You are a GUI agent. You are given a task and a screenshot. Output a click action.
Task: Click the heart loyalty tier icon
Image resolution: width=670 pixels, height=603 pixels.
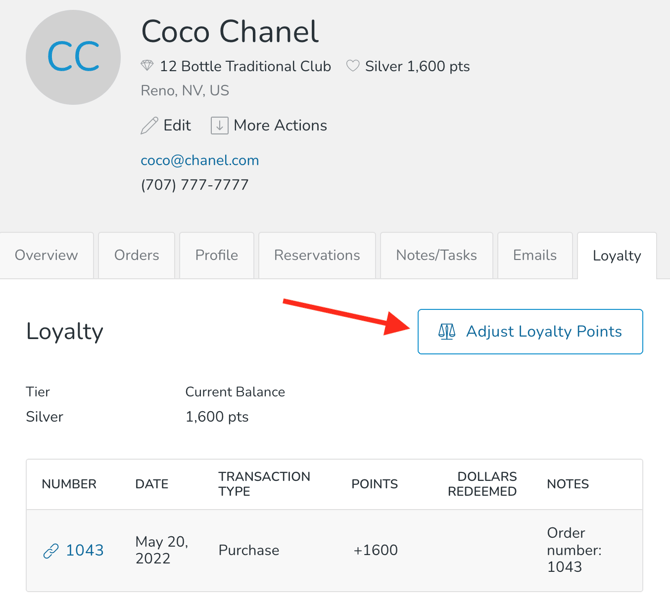coord(353,66)
